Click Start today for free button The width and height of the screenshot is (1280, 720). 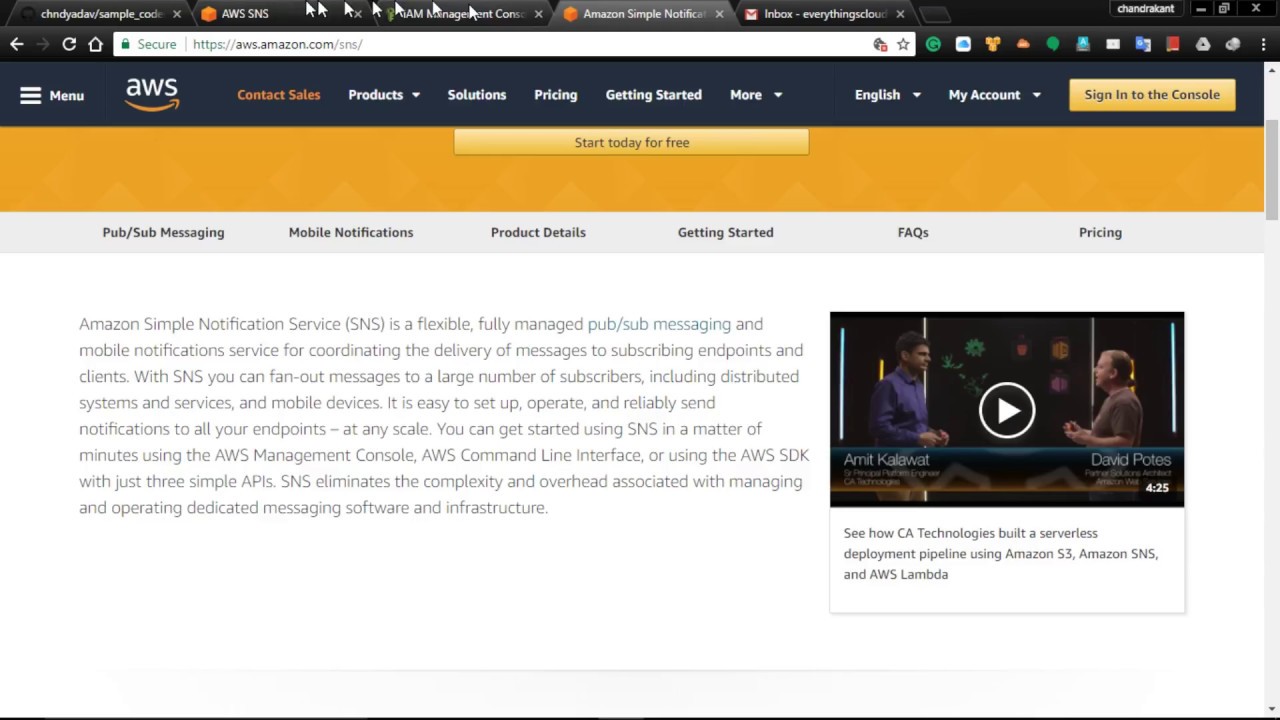(x=631, y=142)
